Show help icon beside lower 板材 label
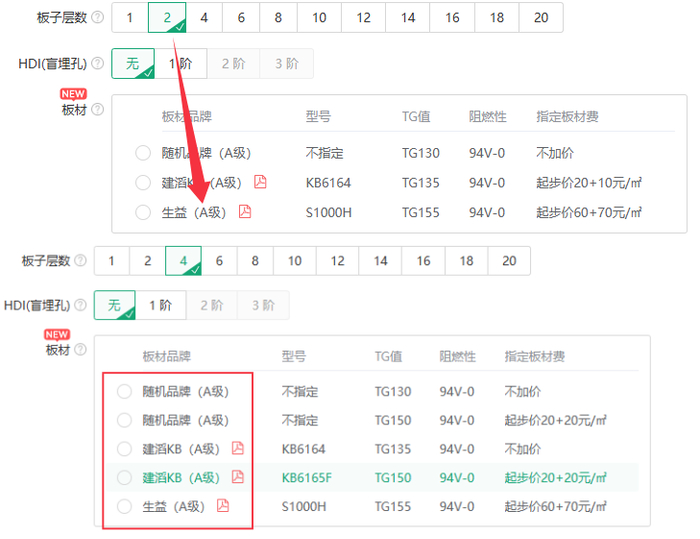The width and height of the screenshot is (700, 539). 80,349
